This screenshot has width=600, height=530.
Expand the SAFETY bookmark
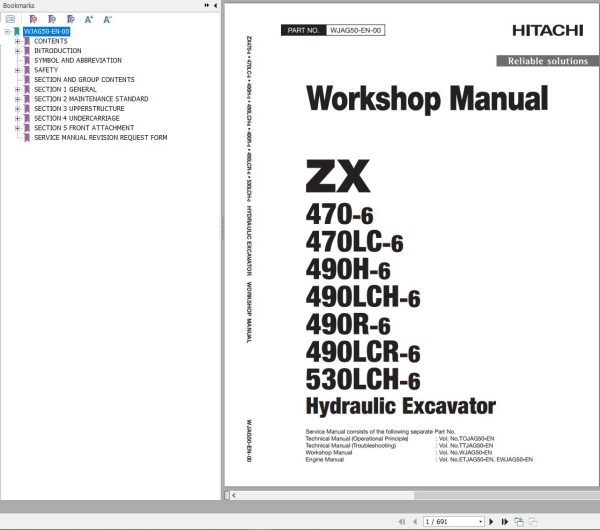pos(17,70)
